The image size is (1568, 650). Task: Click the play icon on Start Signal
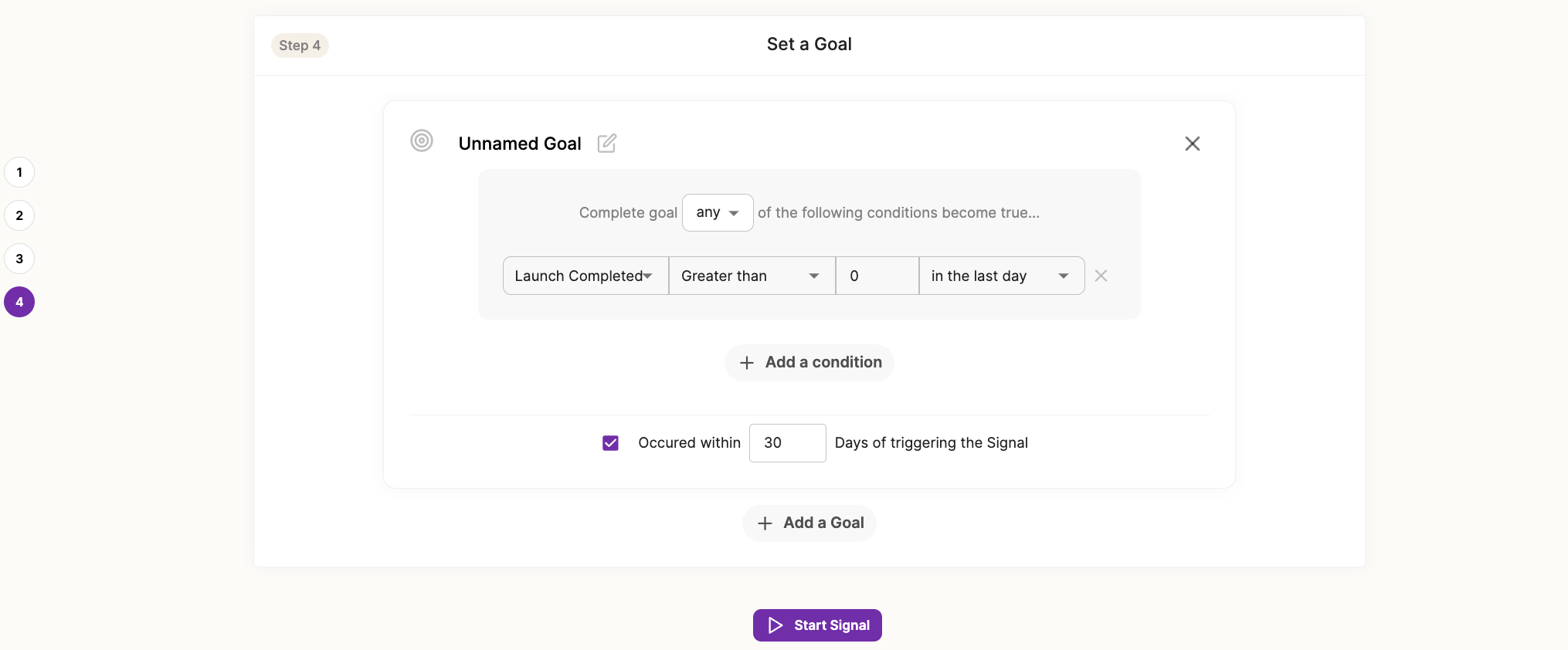(x=776, y=625)
